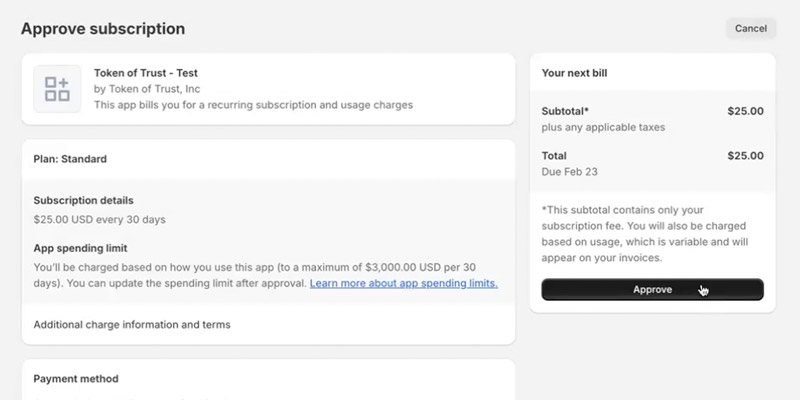Cancel the subscription approval
Image resolution: width=800 pixels, height=400 pixels.
[x=751, y=29]
